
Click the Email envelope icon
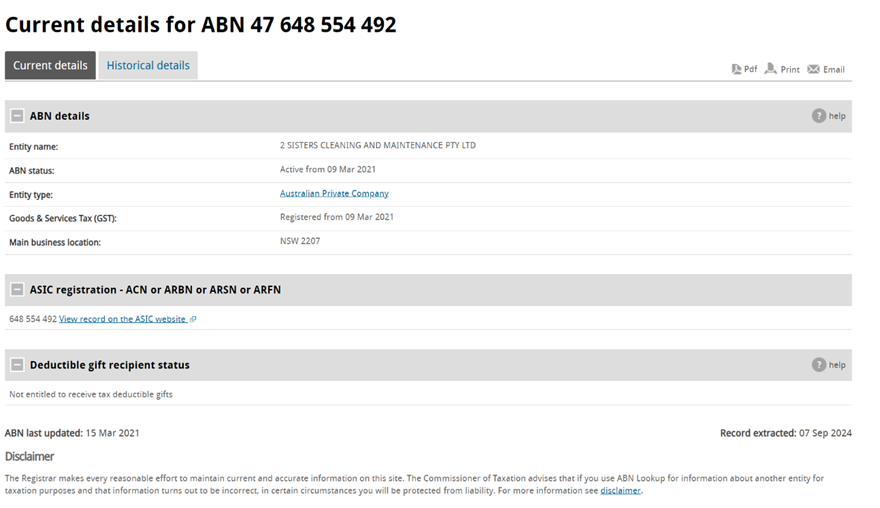(x=813, y=69)
